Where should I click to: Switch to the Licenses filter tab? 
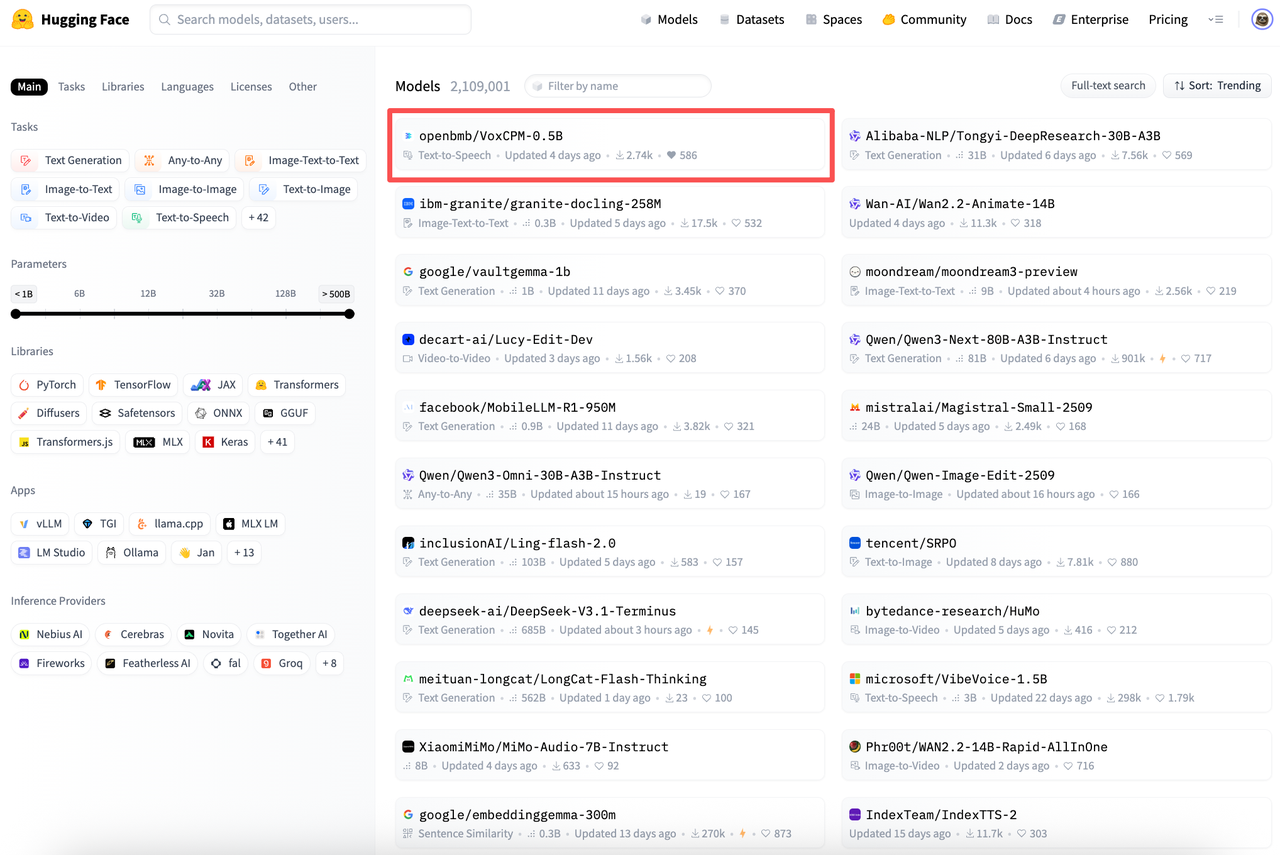[x=251, y=87]
